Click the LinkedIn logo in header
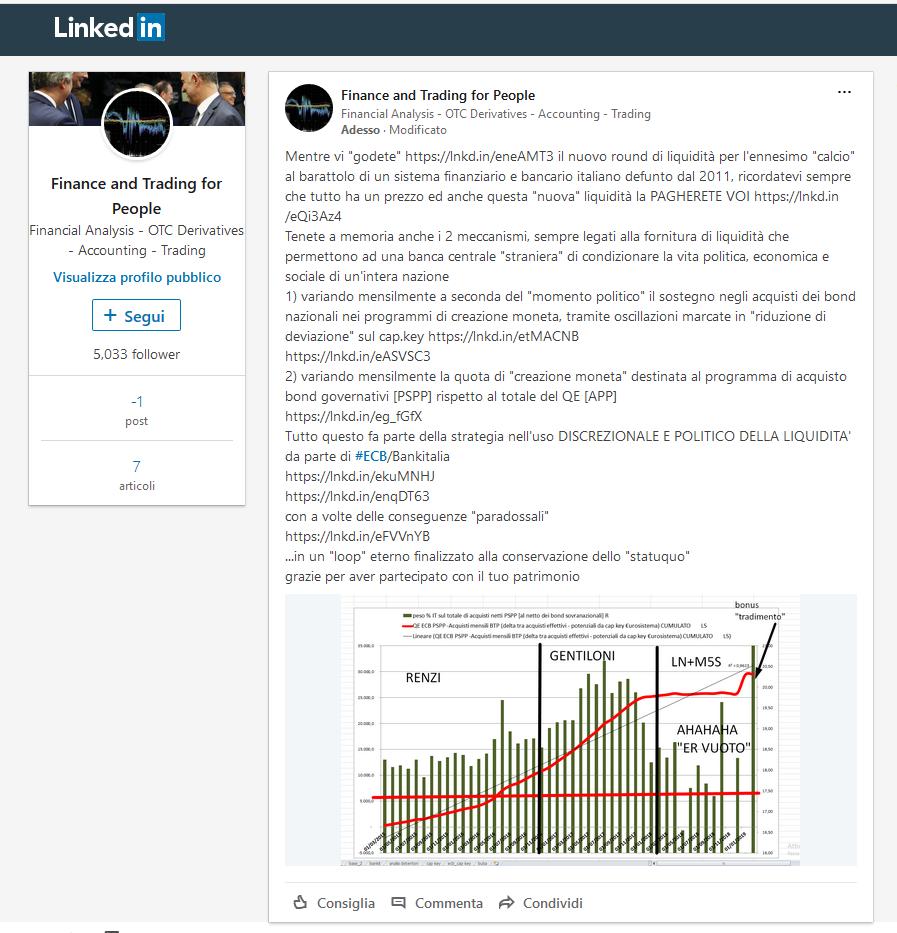 tap(109, 28)
